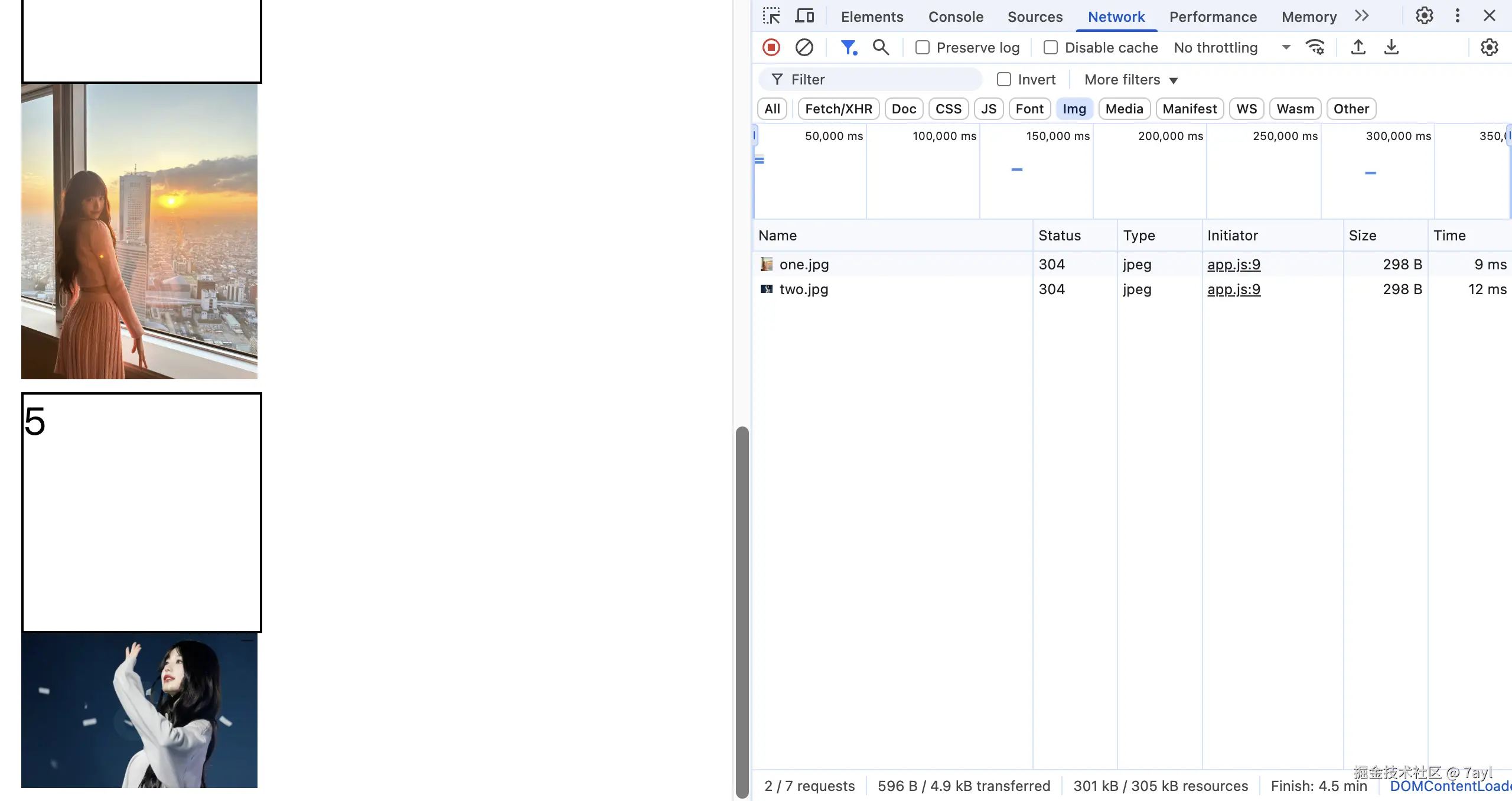Toggle the filter funnel icon
This screenshot has width=1512, height=801.
848,47
